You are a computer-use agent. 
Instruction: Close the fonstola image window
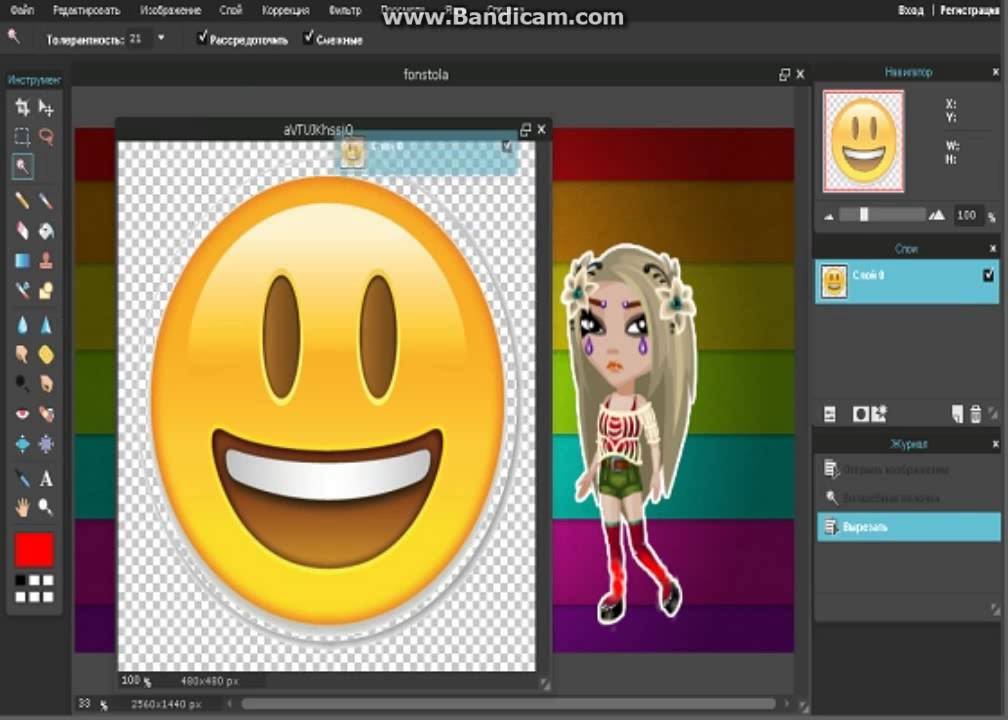pos(800,75)
